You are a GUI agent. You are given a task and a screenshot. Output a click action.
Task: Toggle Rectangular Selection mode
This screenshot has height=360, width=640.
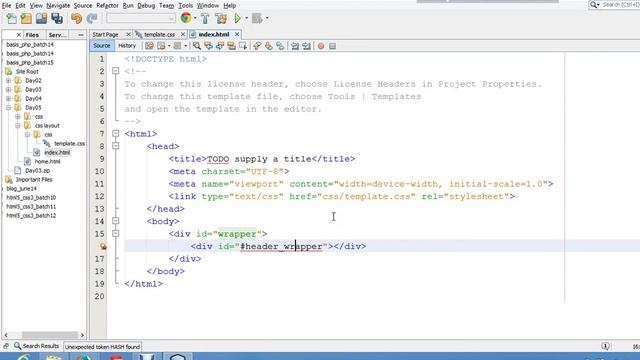[x=243, y=46]
